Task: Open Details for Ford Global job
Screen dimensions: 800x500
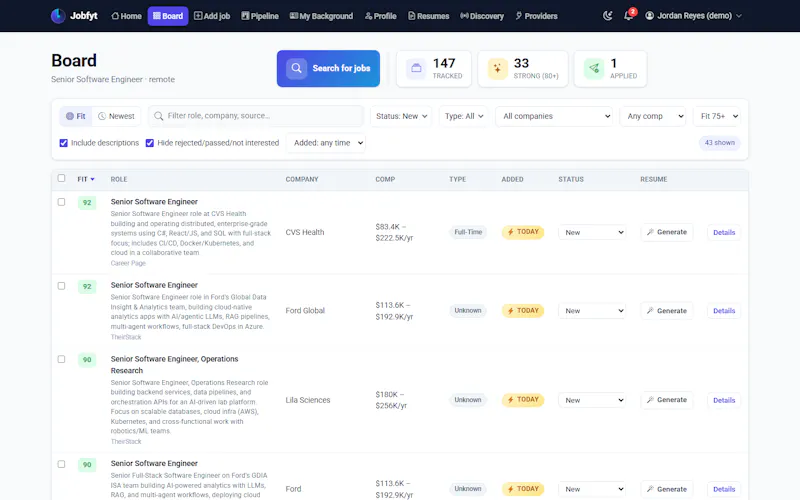Action: [x=724, y=311]
